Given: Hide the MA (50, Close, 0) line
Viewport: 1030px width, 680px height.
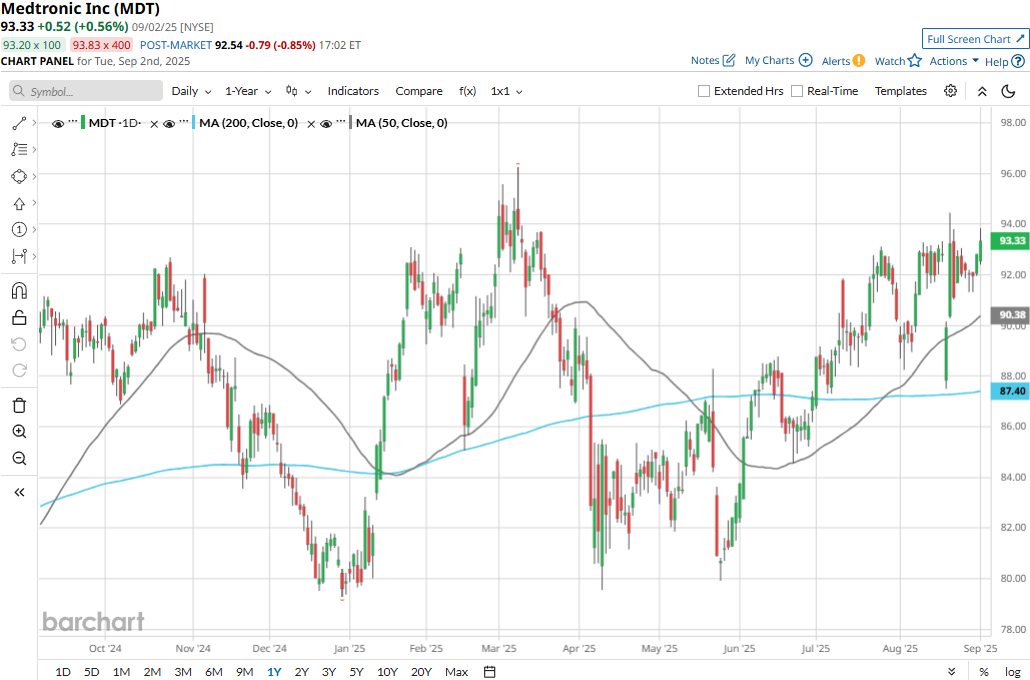Looking at the screenshot, I should [x=326, y=124].
